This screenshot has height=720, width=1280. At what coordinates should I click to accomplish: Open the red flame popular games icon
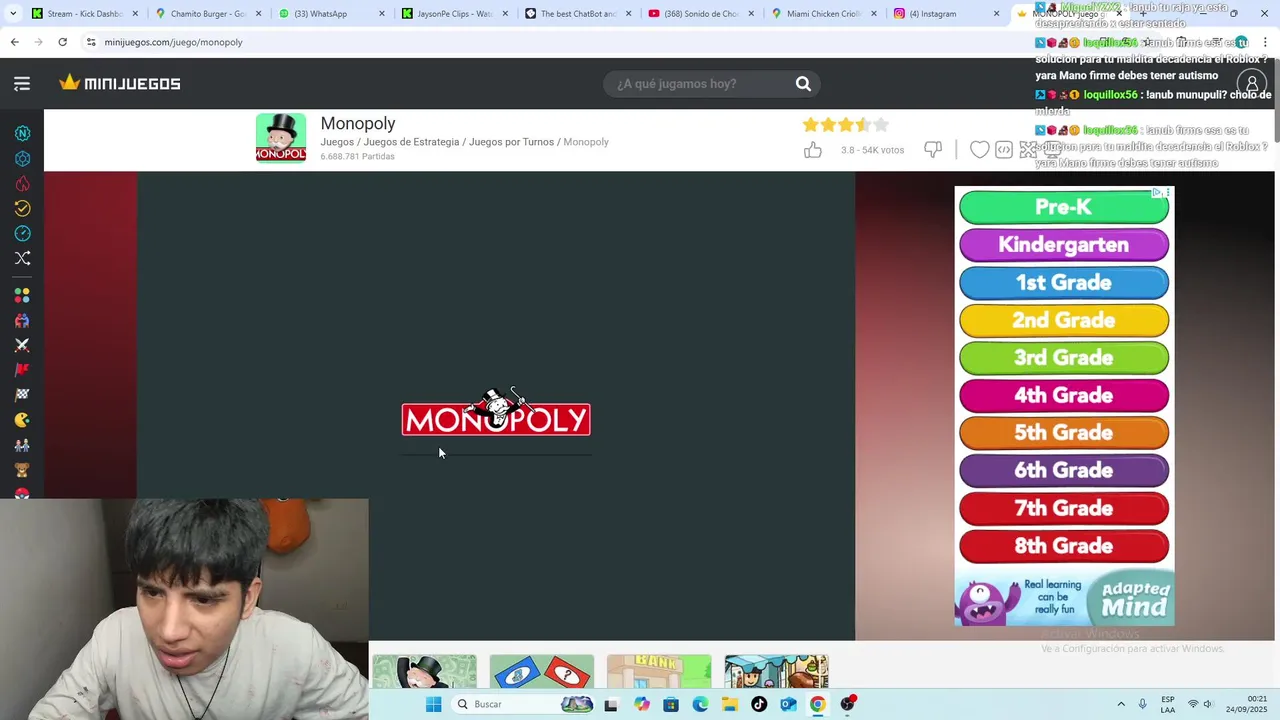coord(22,183)
